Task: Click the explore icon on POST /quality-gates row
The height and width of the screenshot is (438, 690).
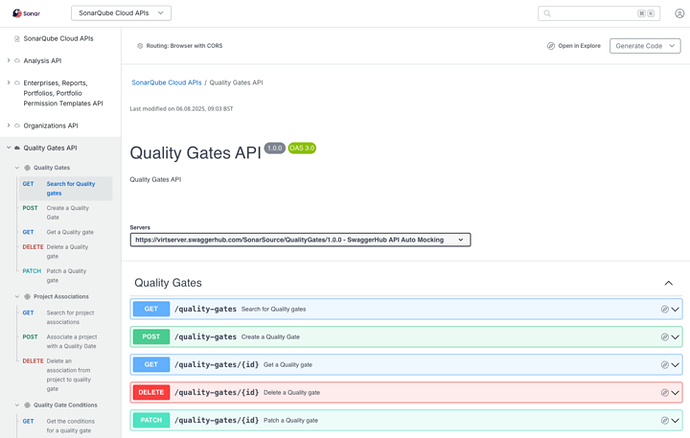Action: point(664,337)
